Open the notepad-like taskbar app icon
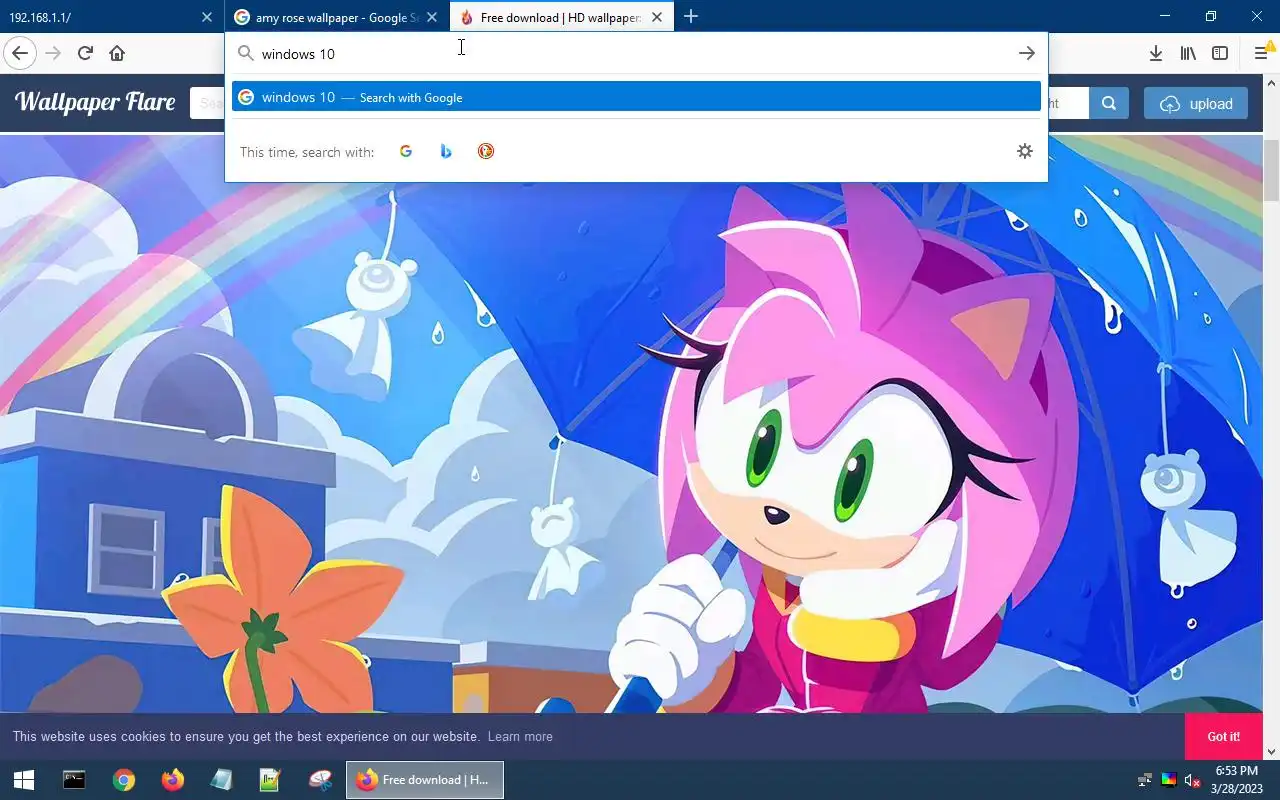The height and width of the screenshot is (800, 1280). coord(221,780)
